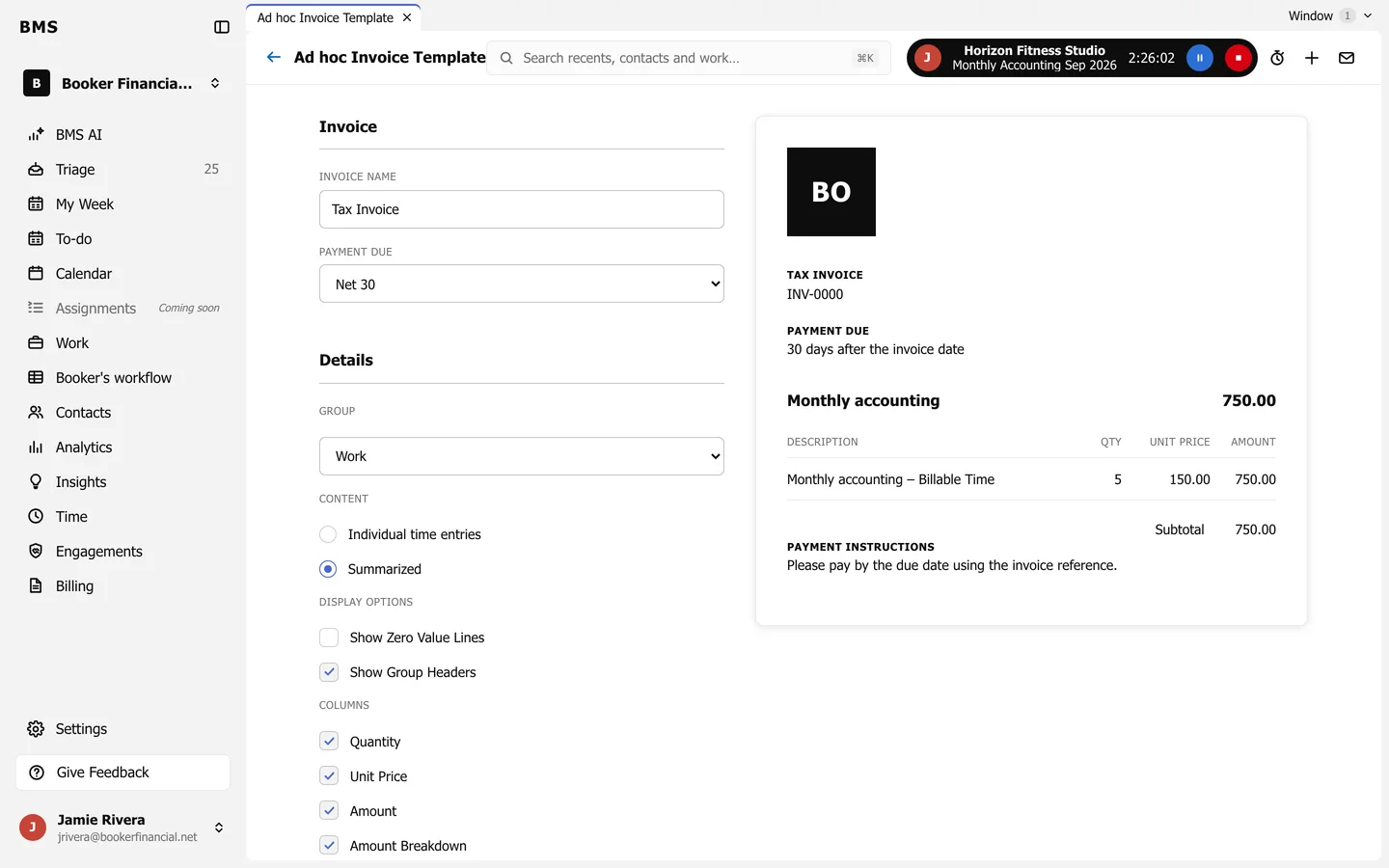Focus the search recents field
Screen dimensions: 1389x868
pos(689,58)
